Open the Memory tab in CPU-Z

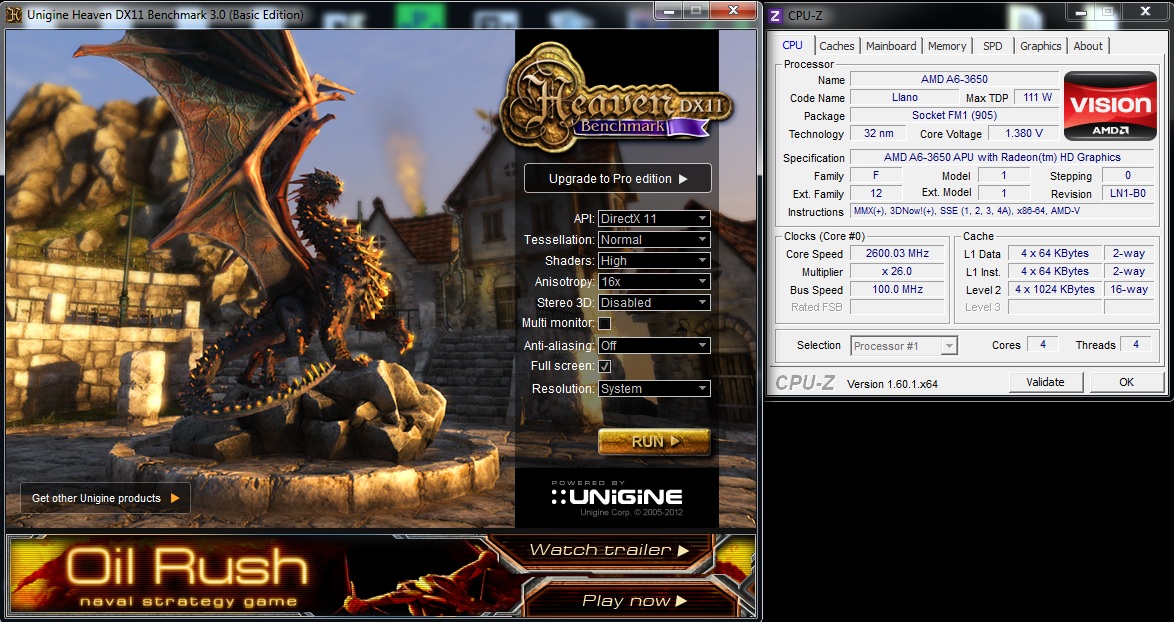coord(947,46)
